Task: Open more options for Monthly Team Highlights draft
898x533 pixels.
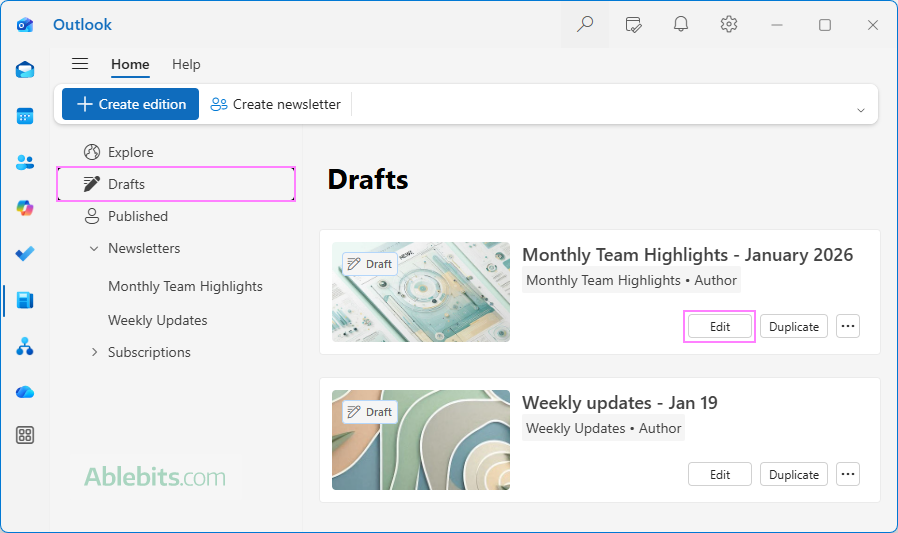Action: click(848, 326)
